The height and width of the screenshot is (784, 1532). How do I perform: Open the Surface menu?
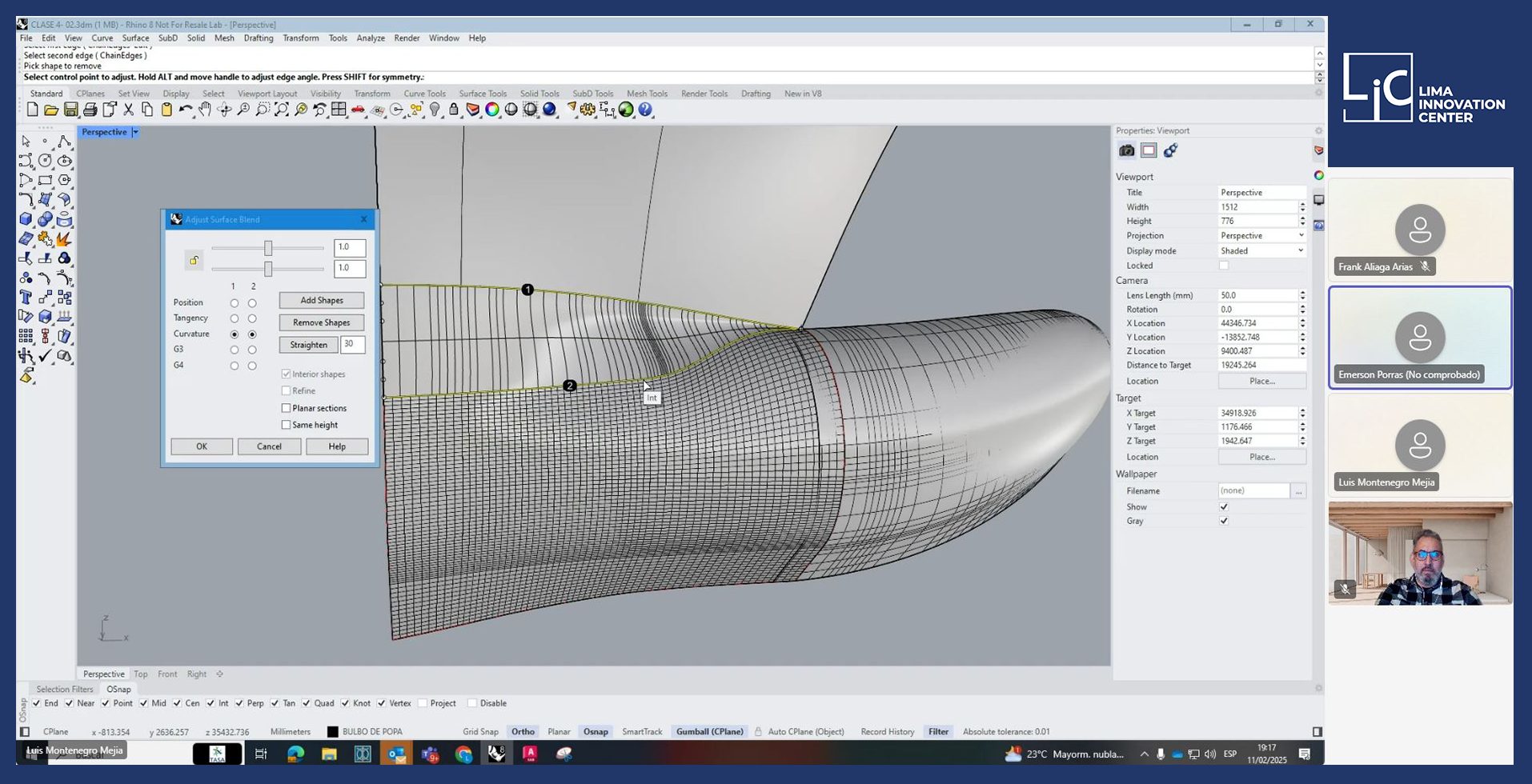tap(135, 38)
